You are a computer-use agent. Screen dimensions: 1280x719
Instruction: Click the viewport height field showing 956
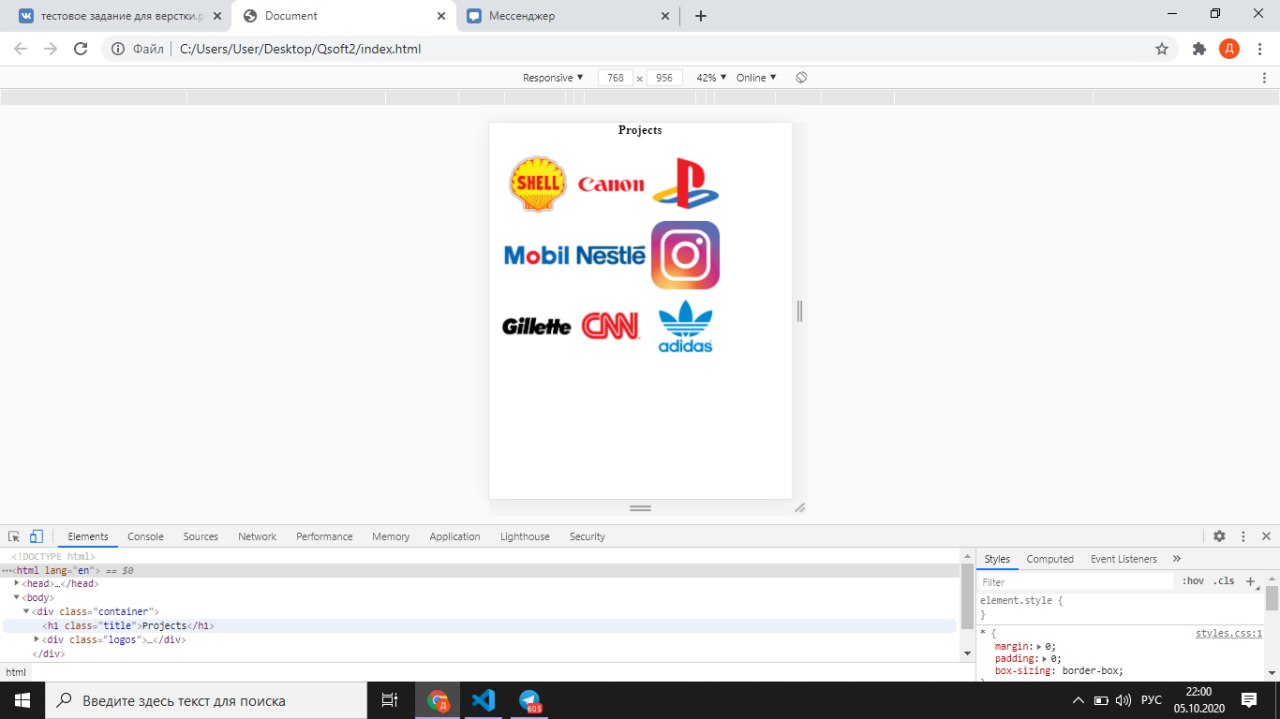[664, 77]
